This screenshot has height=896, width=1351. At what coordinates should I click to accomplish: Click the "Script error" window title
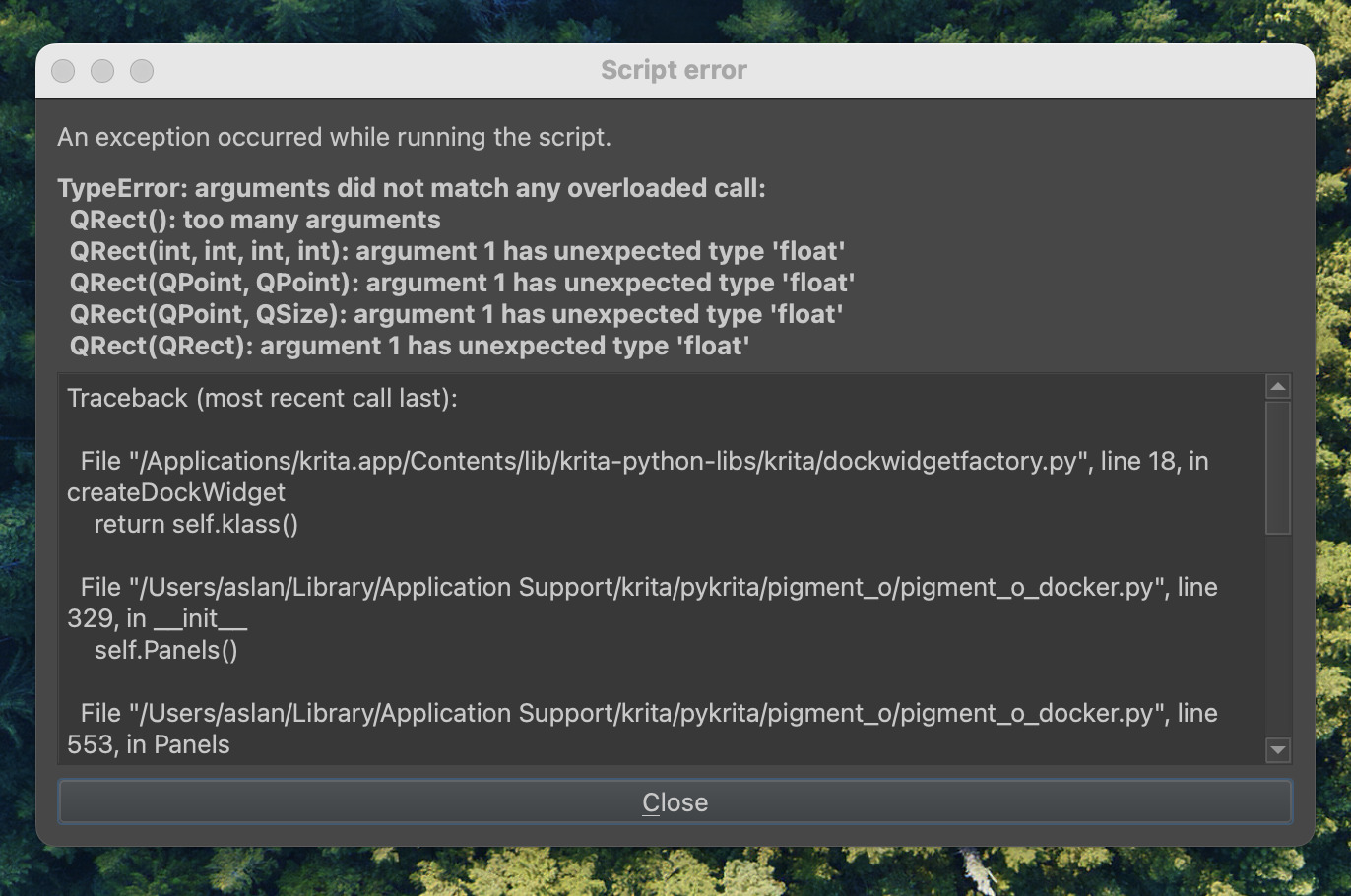pos(675,70)
